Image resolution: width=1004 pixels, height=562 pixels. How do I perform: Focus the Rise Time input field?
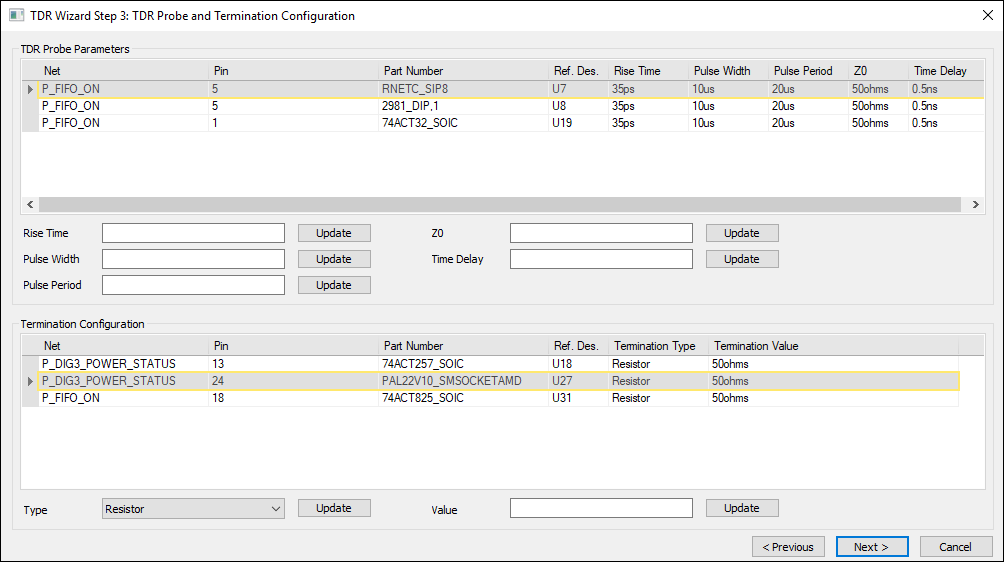coord(193,233)
